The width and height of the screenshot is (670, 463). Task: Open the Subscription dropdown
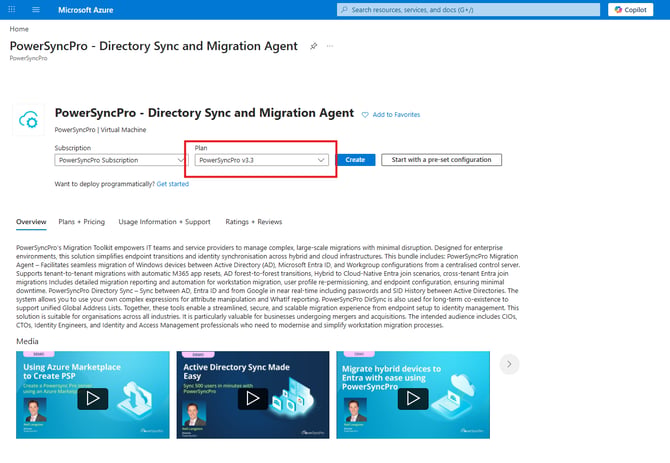click(121, 160)
